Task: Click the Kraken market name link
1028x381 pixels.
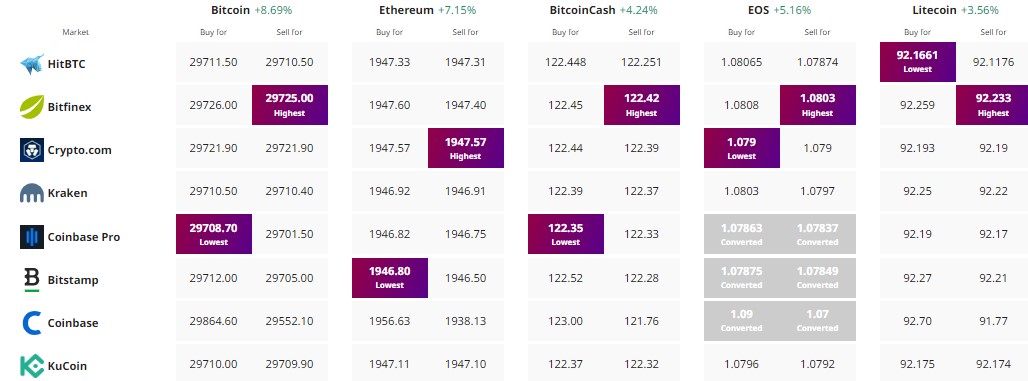Action: pos(68,193)
